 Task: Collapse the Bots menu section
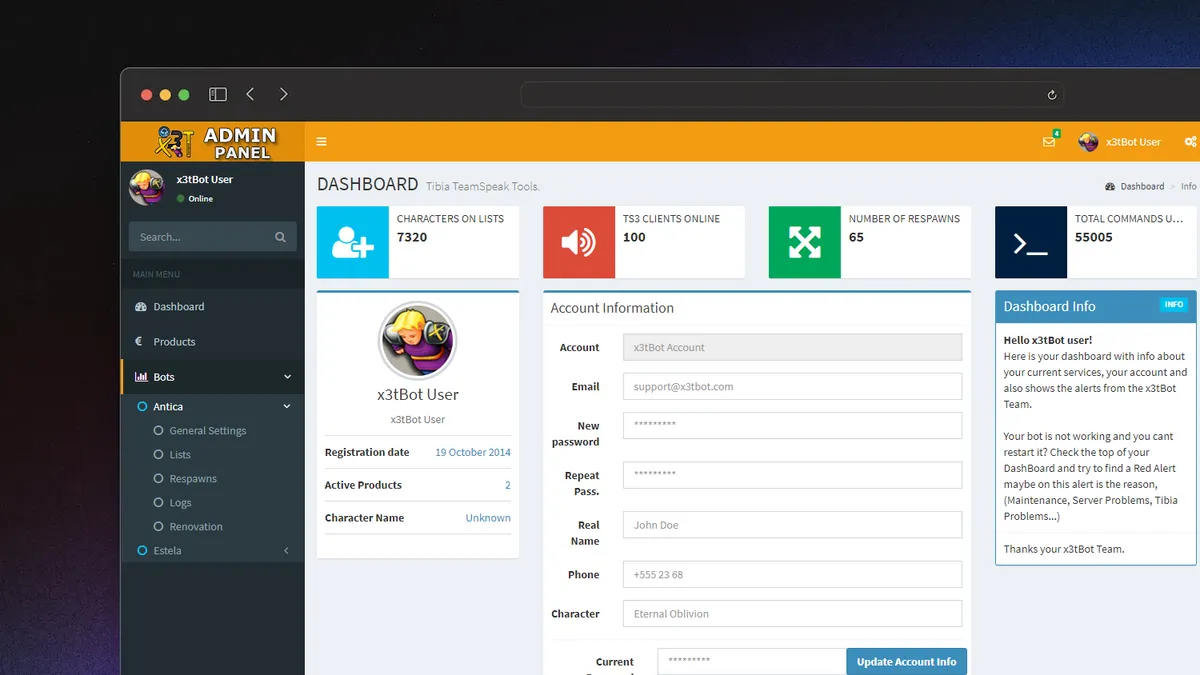[x=287, y=377]
